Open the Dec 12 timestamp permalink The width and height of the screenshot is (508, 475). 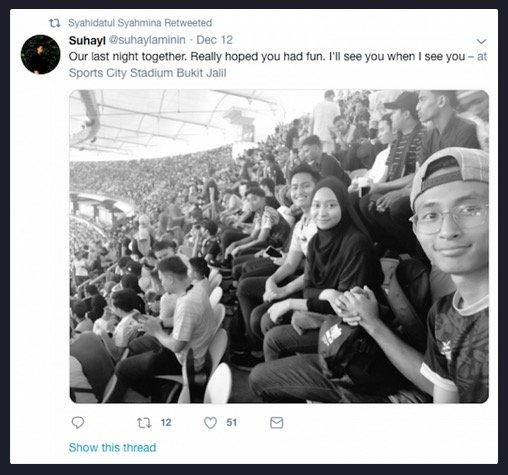214,40
